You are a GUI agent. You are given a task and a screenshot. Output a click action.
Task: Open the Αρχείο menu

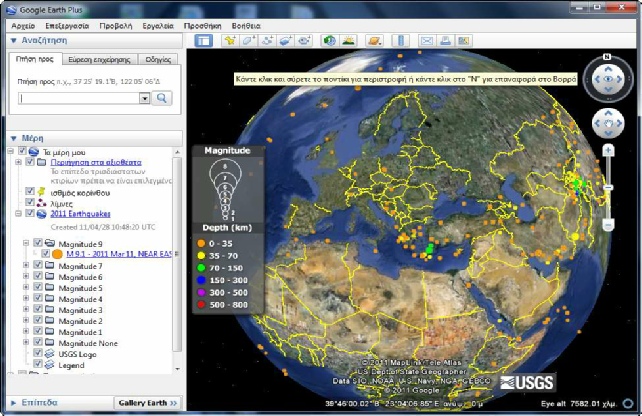coord(23,26)
